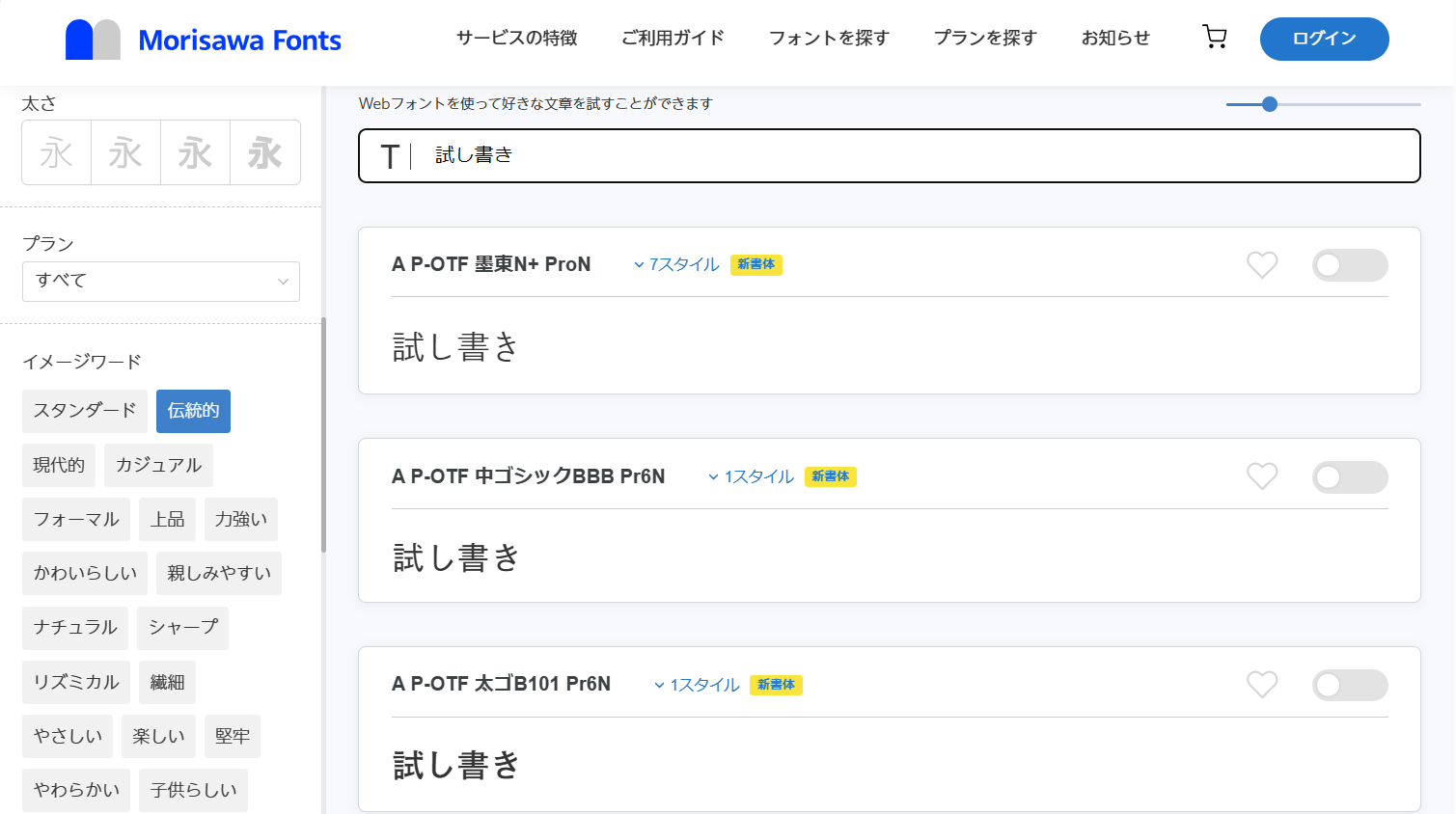Expand 1スタイル for 中ゴシックBBB Pr6N
Screen dimensions: 1456x814
[x=752, y=476]
